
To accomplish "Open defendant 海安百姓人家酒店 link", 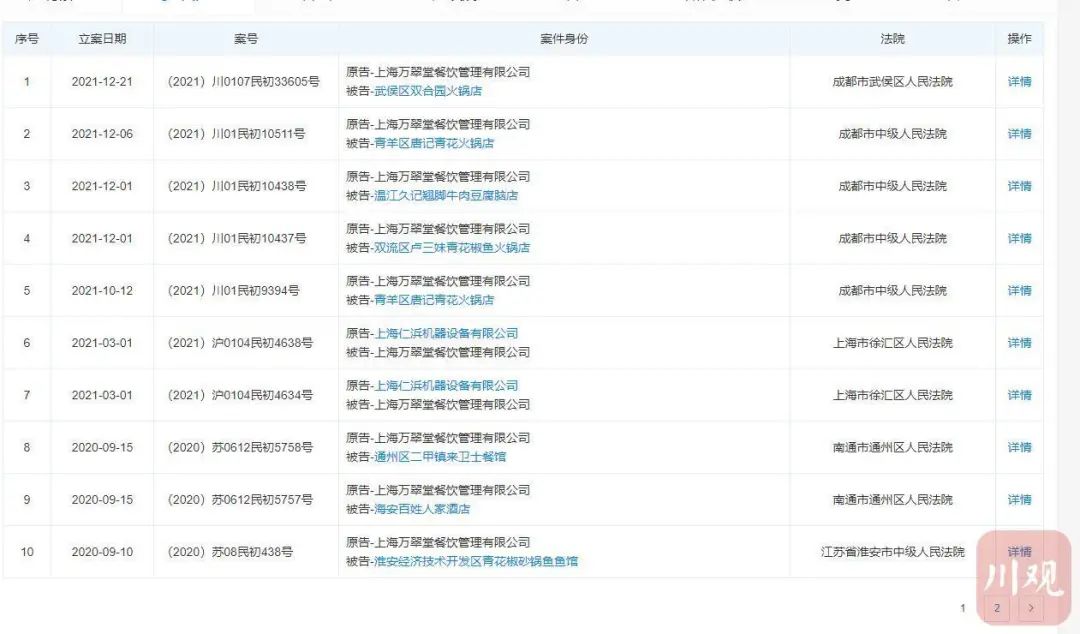I will 422,509.
